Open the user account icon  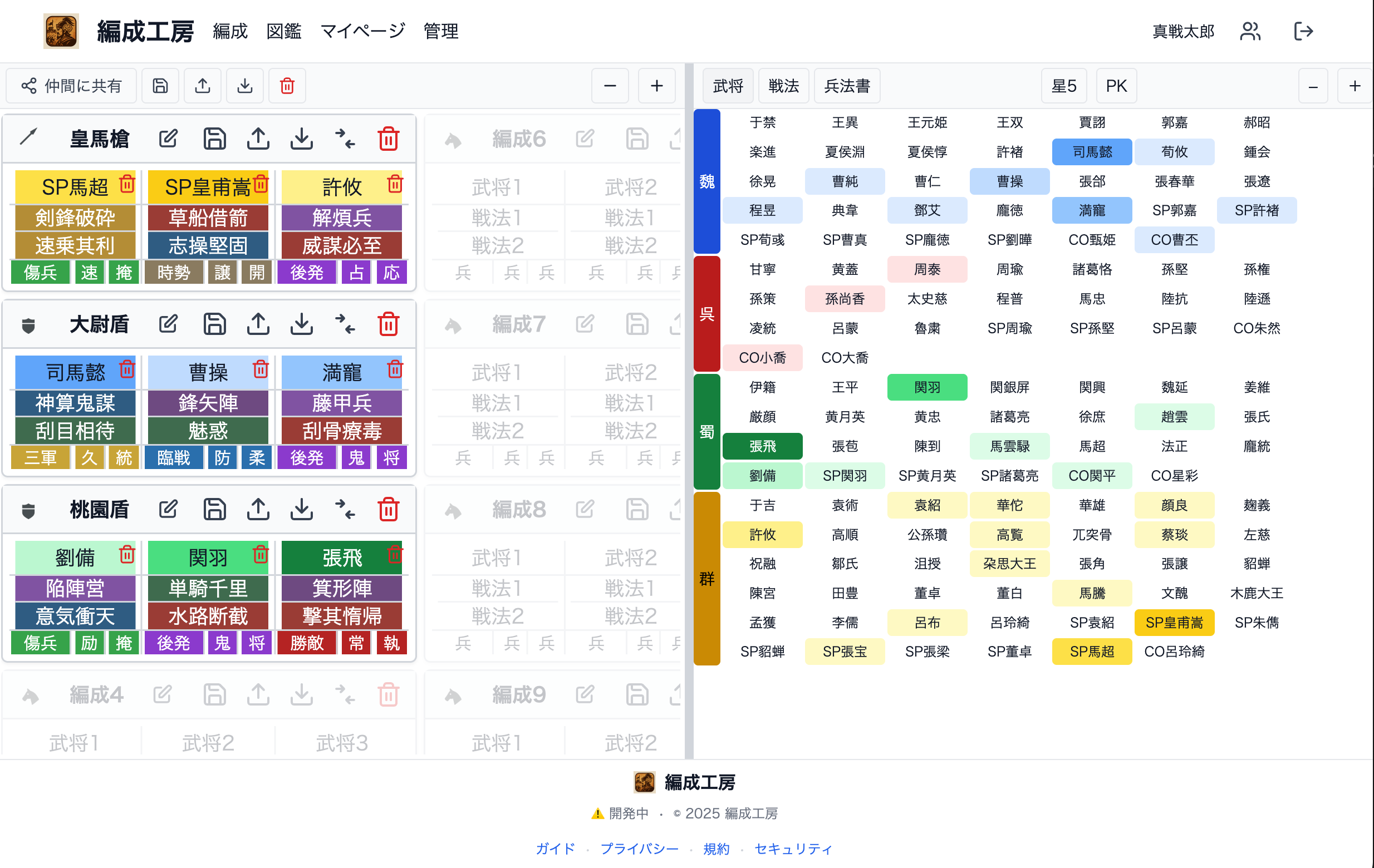[1250, 31]
